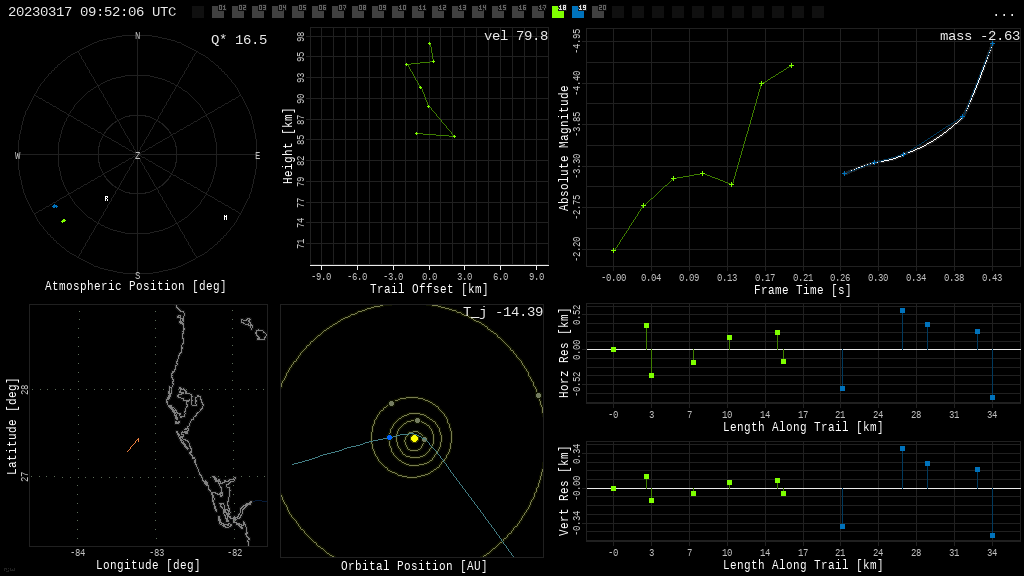Click the 'Vert Res [km]' axis label
1024x576 pixels.
pyautogui.click(x=564, y=491)
